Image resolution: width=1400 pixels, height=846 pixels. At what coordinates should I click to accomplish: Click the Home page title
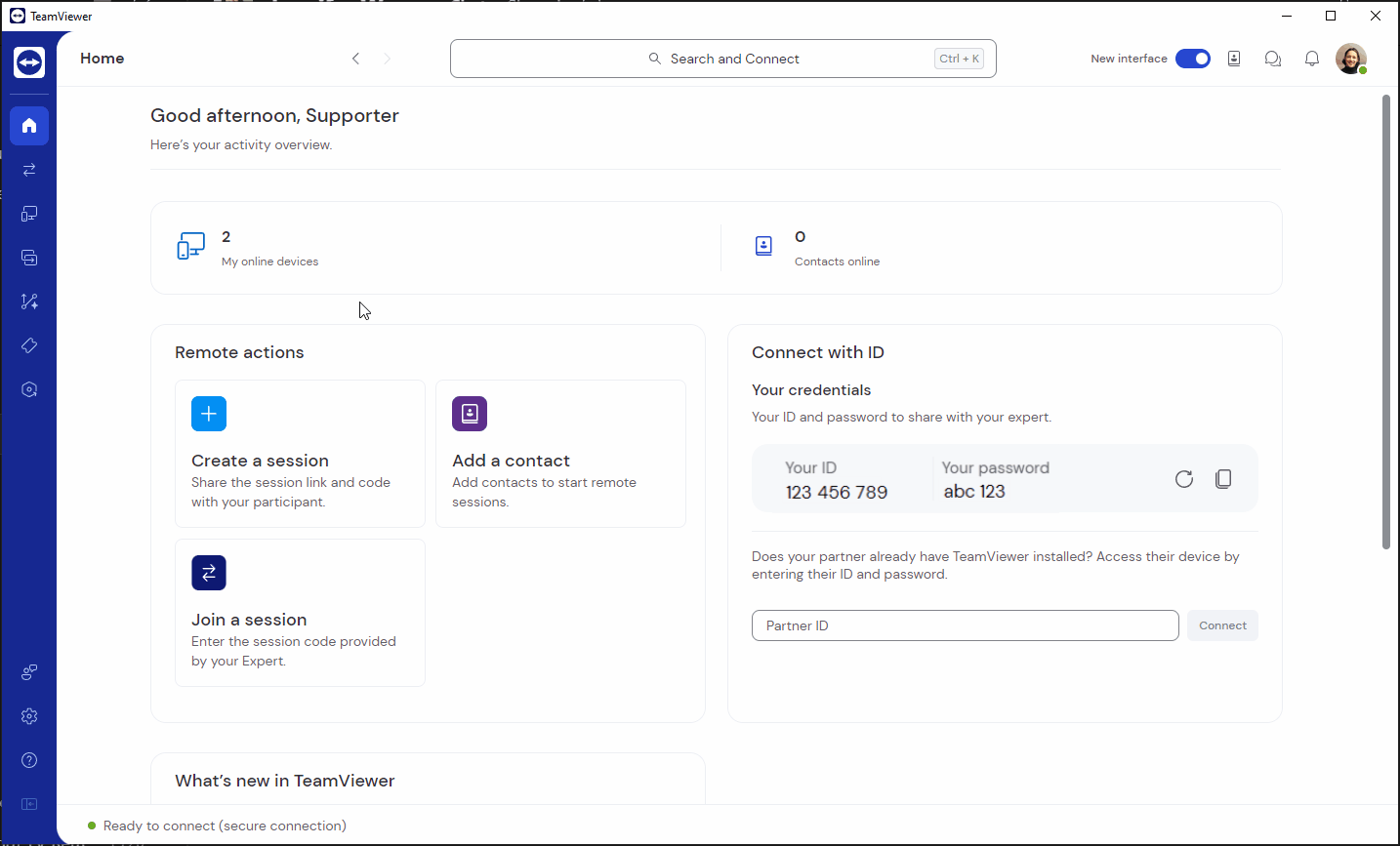103,59
